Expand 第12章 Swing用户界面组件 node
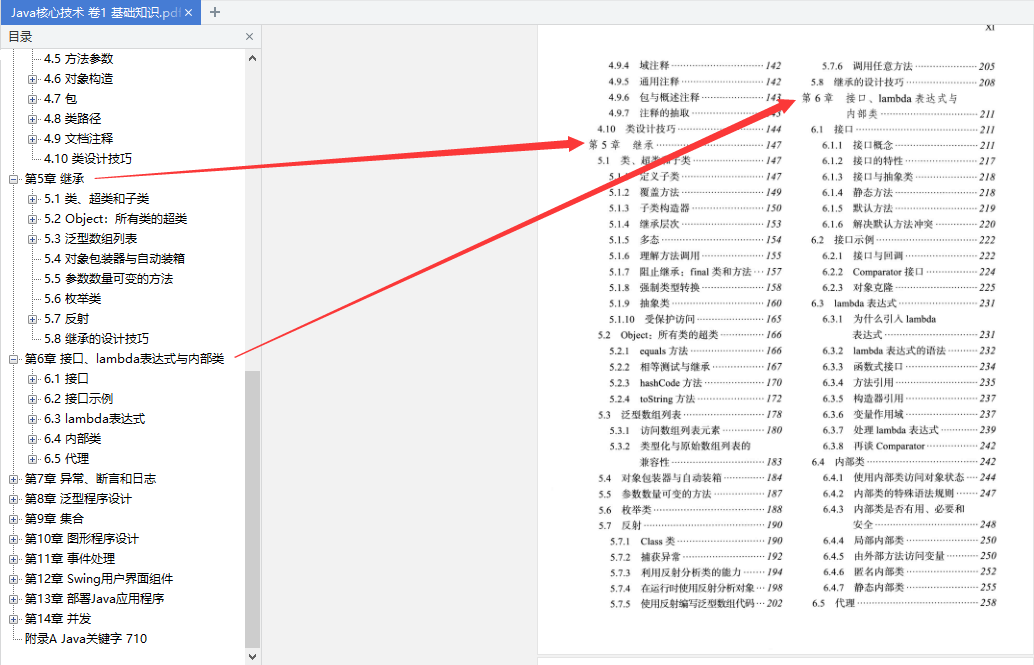This screenshot has width=1034, height=665. [13, 579]
